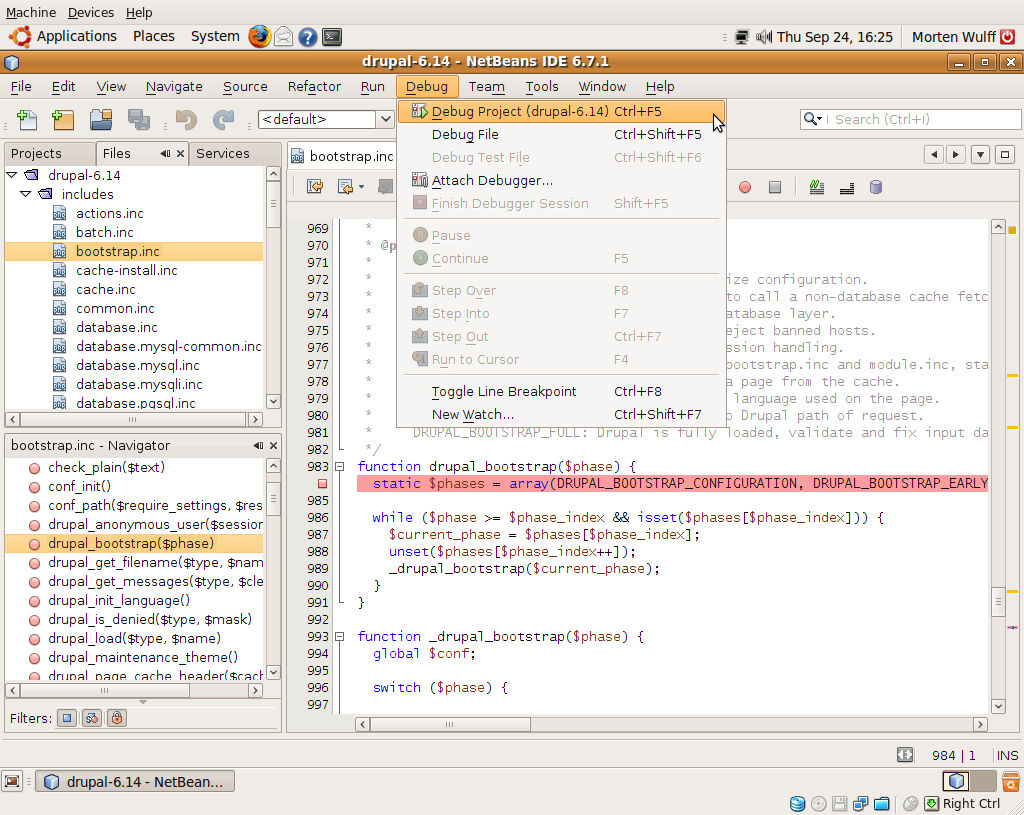Click the Save All toolbar icon
This screenshot has width=1024, height=815.
coord(138,120)
